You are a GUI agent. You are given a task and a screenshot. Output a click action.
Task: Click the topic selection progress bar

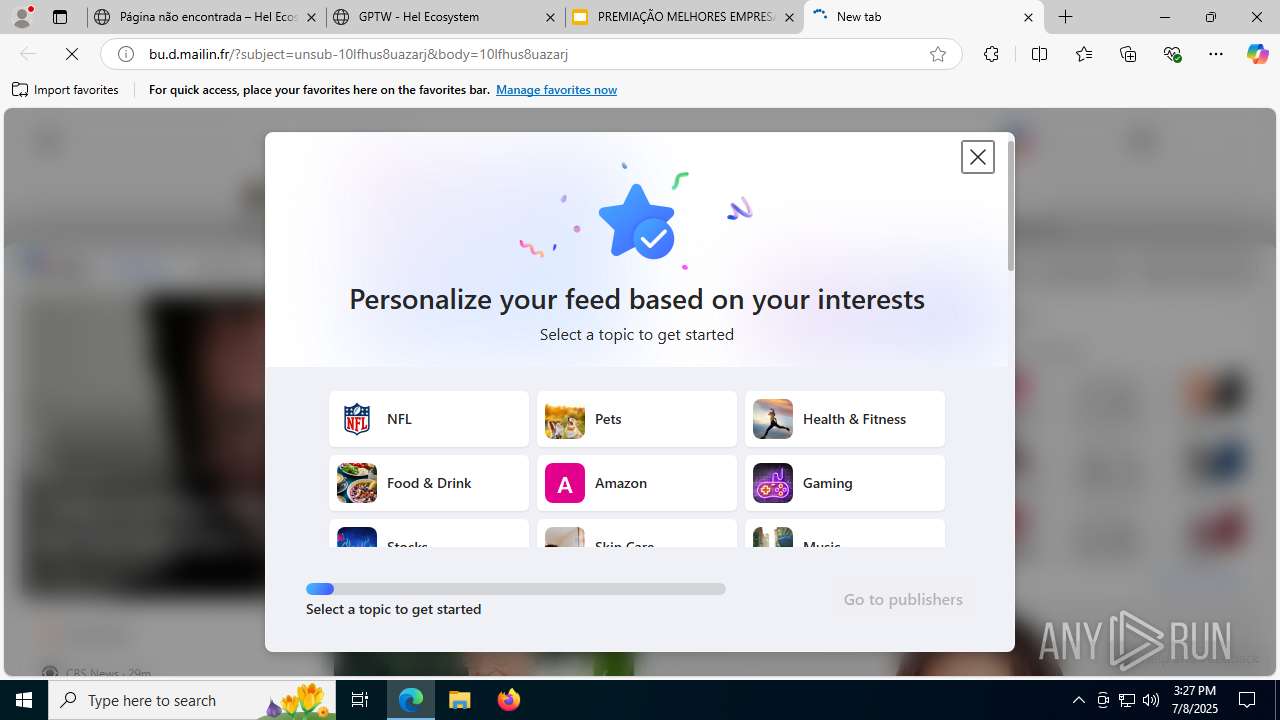[x=516, y=589]
